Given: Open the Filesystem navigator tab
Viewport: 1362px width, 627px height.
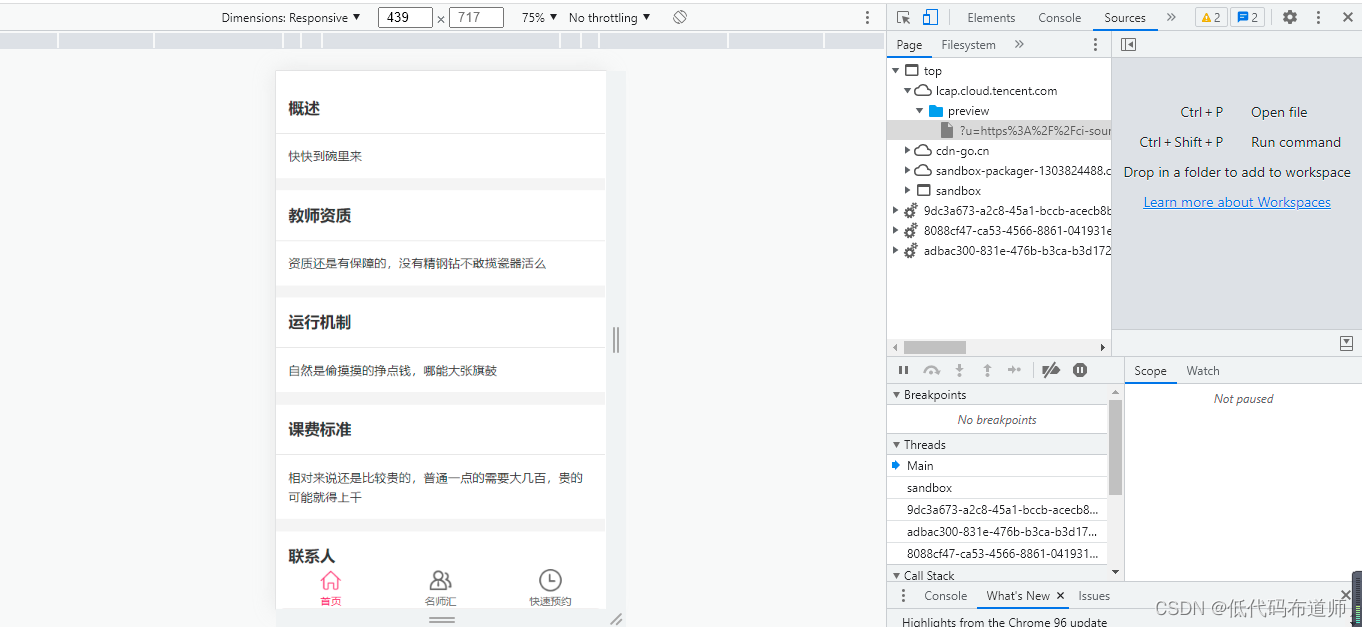Looking at the screenshot, I should pyautogui.click(x=968, y=44).
